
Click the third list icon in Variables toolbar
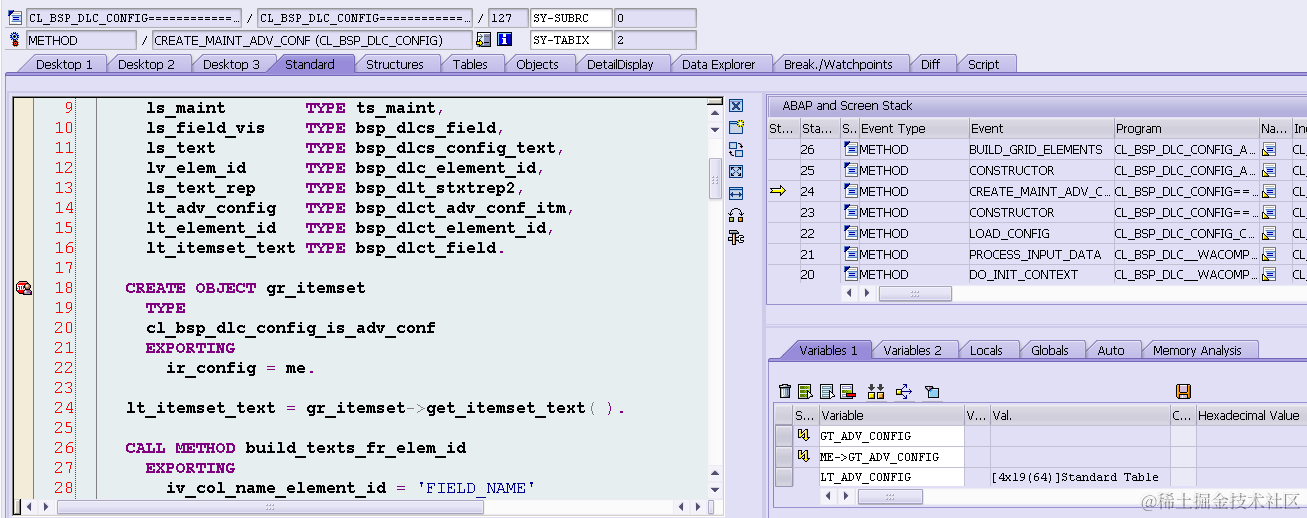(x=827, y=391)
